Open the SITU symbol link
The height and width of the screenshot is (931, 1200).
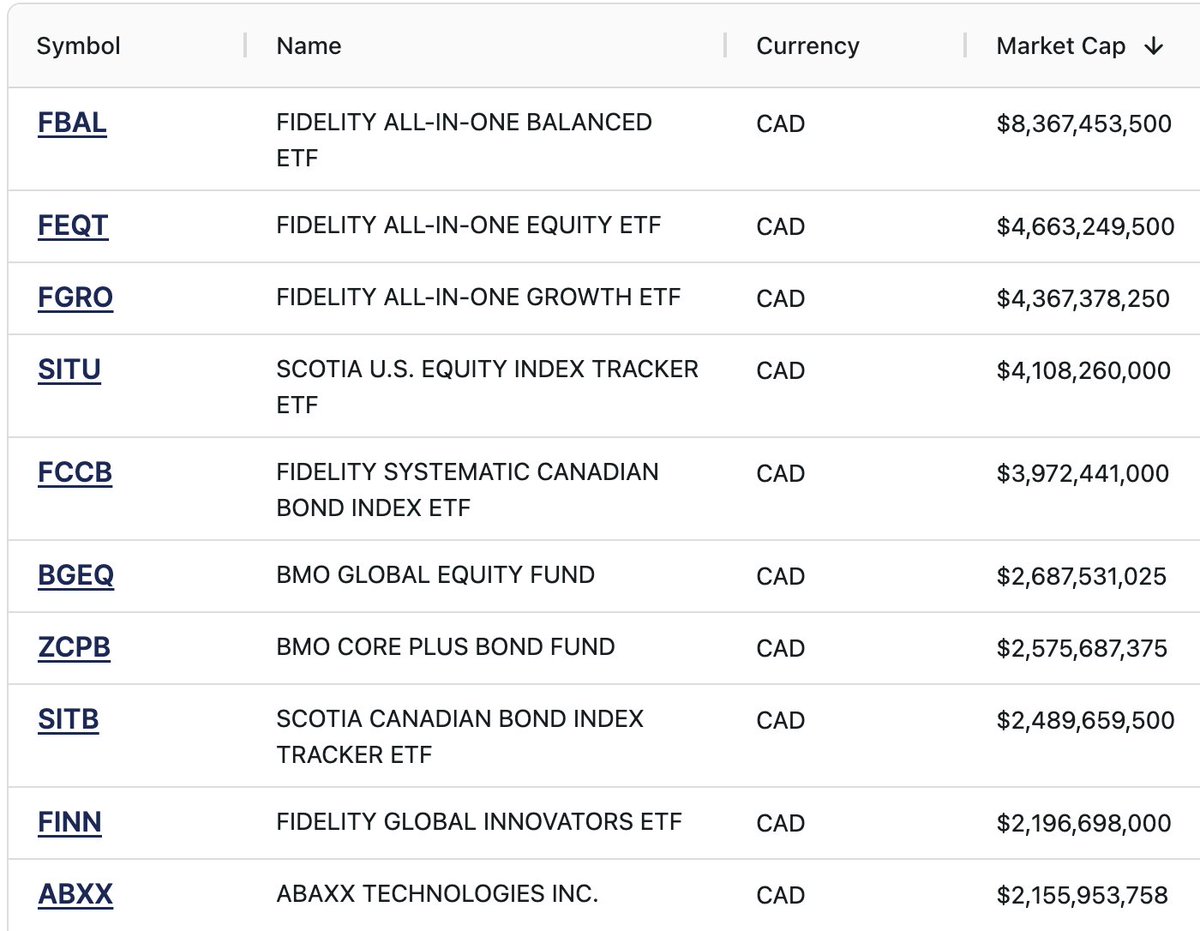point(69,370)
